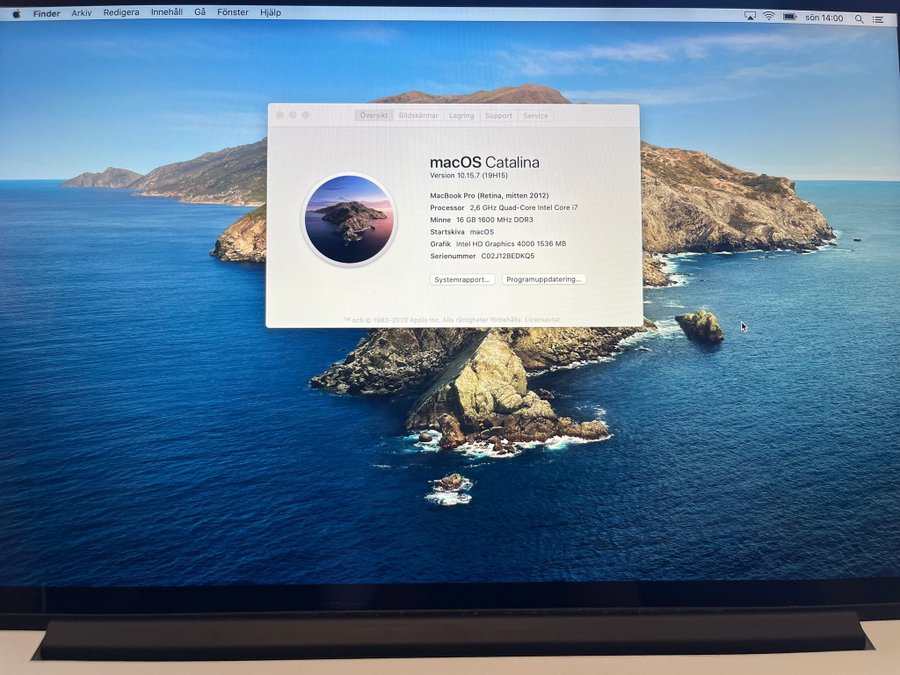Open the Innehåll menu
This screenshot has height=675, width=900.
166,12
